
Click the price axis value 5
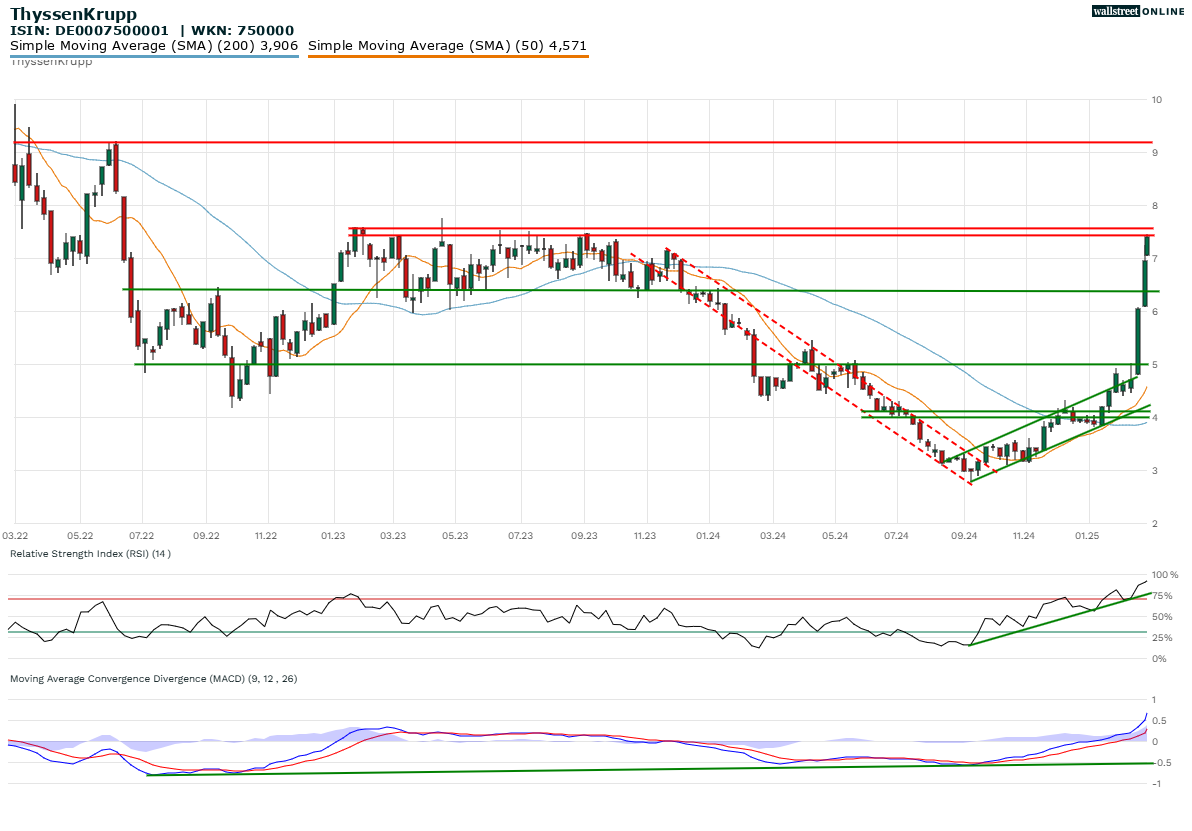click(1155, 365)
